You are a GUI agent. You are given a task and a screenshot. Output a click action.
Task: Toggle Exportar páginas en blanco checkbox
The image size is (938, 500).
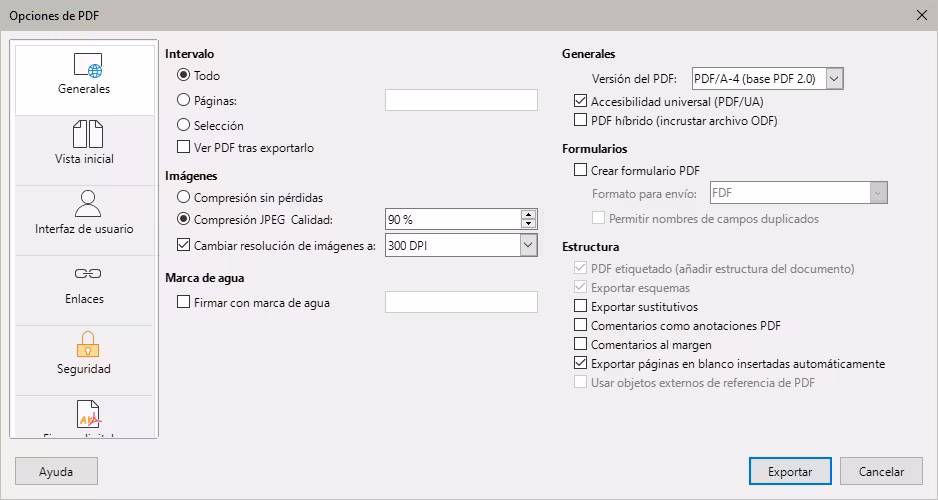(580, 363)
